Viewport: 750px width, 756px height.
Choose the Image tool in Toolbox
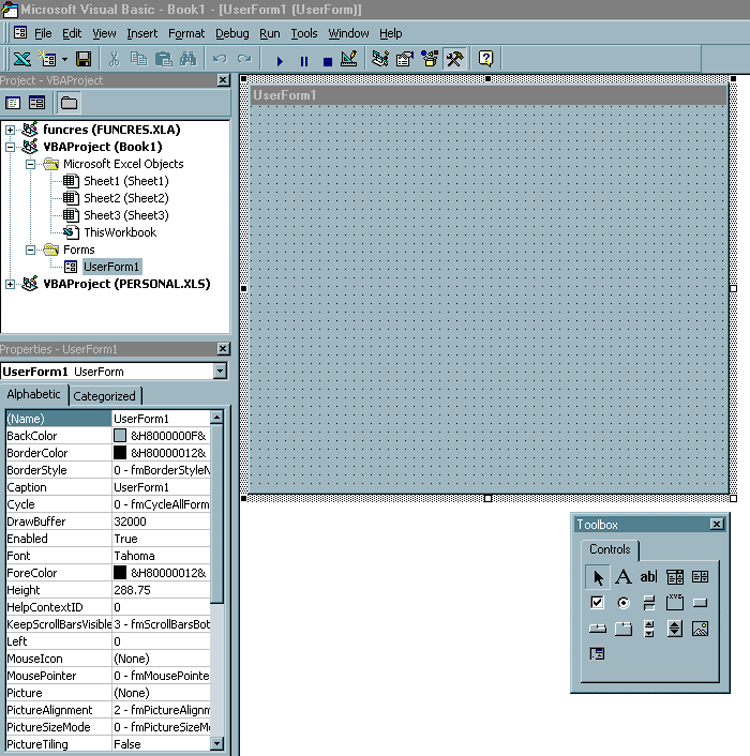point(700,628)
